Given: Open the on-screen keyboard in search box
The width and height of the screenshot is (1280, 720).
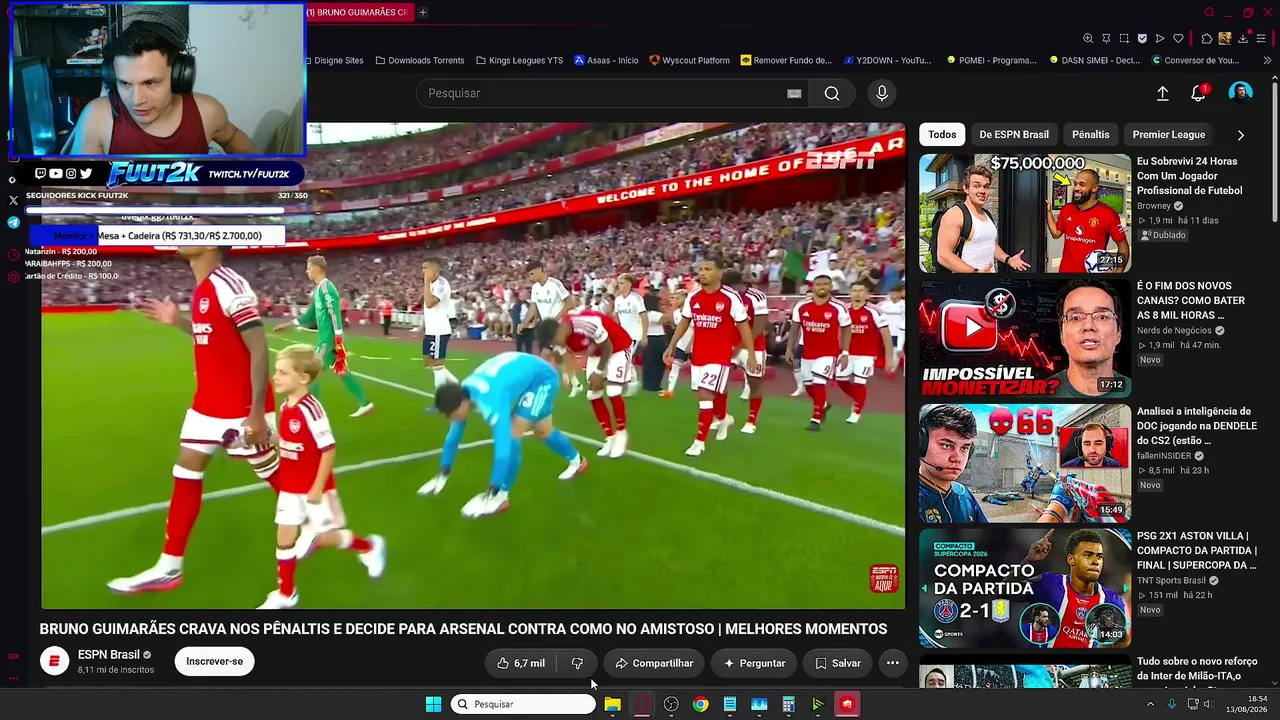Looking at the screenshot, I should [794, 93].
